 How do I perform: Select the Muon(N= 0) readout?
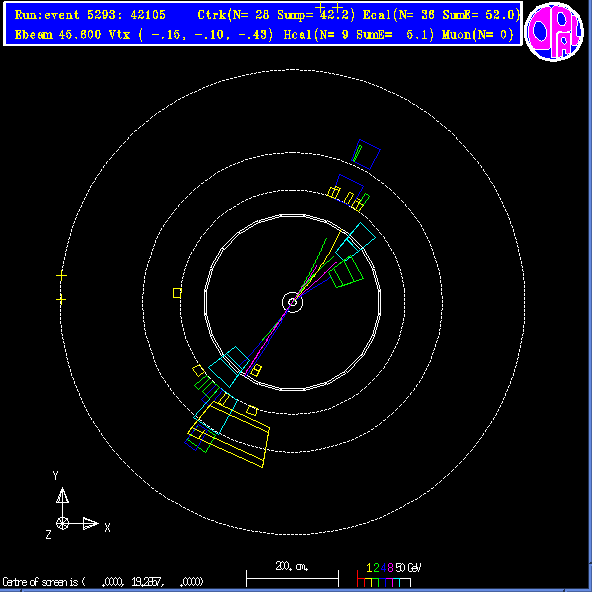[x=477, y=35]
